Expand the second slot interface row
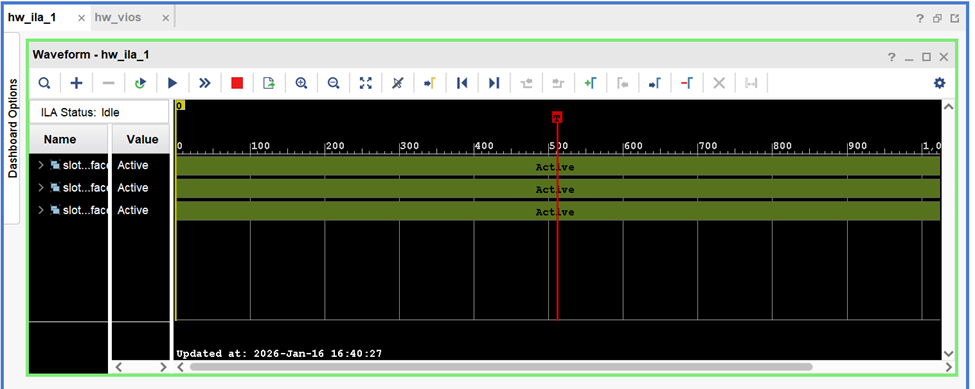975x389 pixels. 41,188
